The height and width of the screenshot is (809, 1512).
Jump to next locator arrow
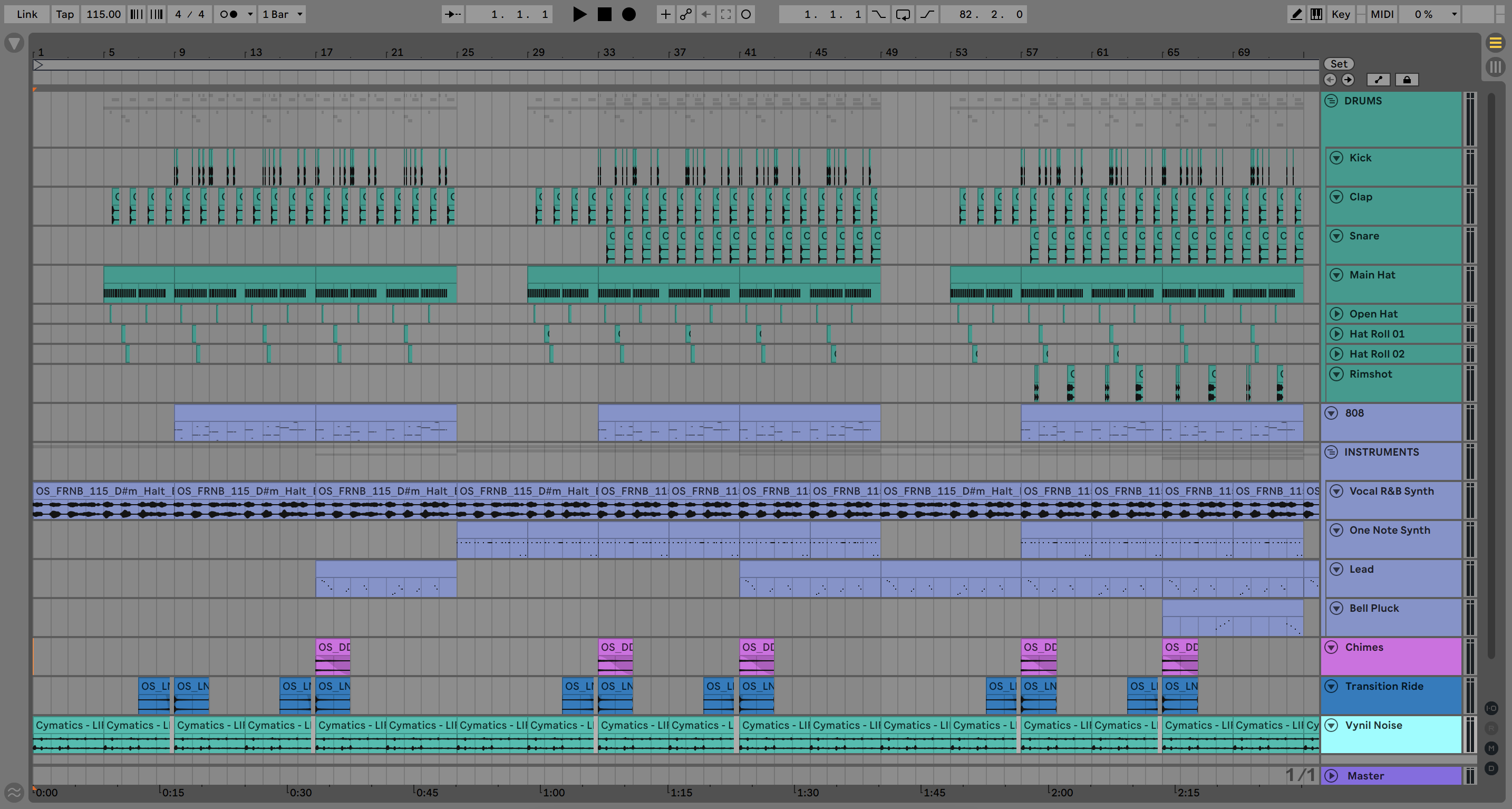tap(1348, 79)
